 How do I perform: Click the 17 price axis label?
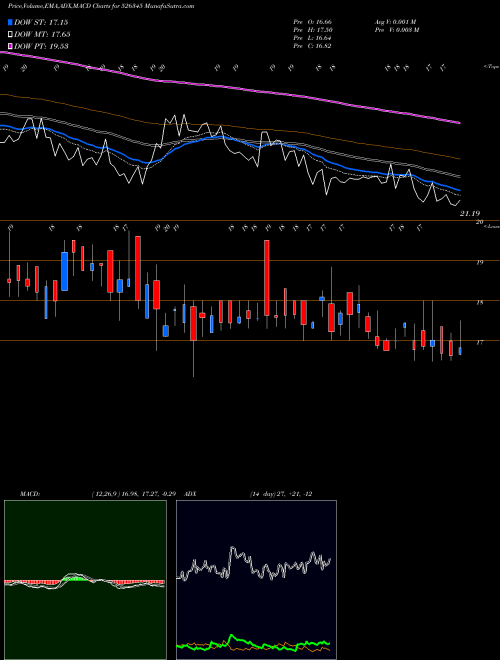(x=479, y=342)
